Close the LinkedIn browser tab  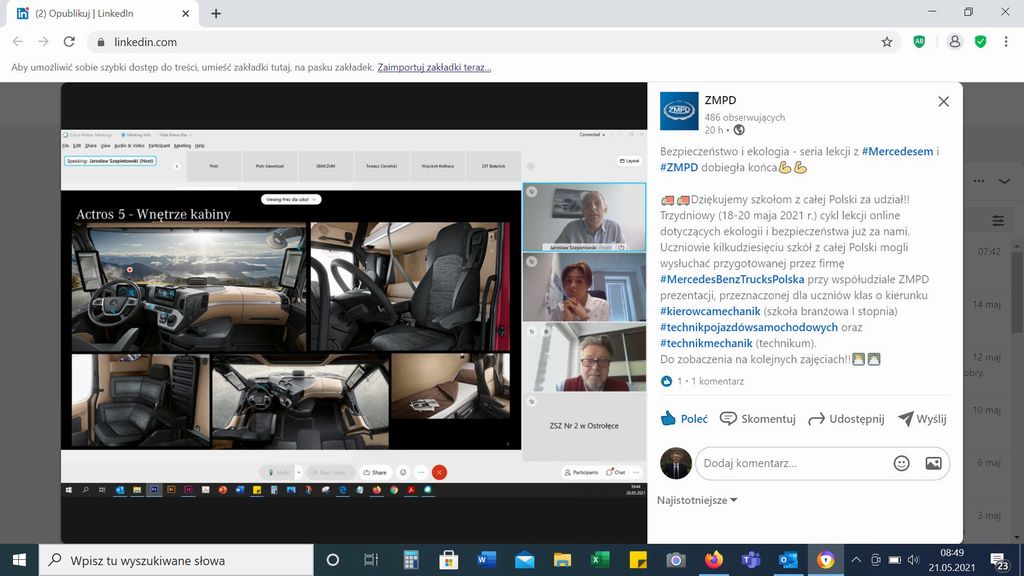tap(185, 13)
